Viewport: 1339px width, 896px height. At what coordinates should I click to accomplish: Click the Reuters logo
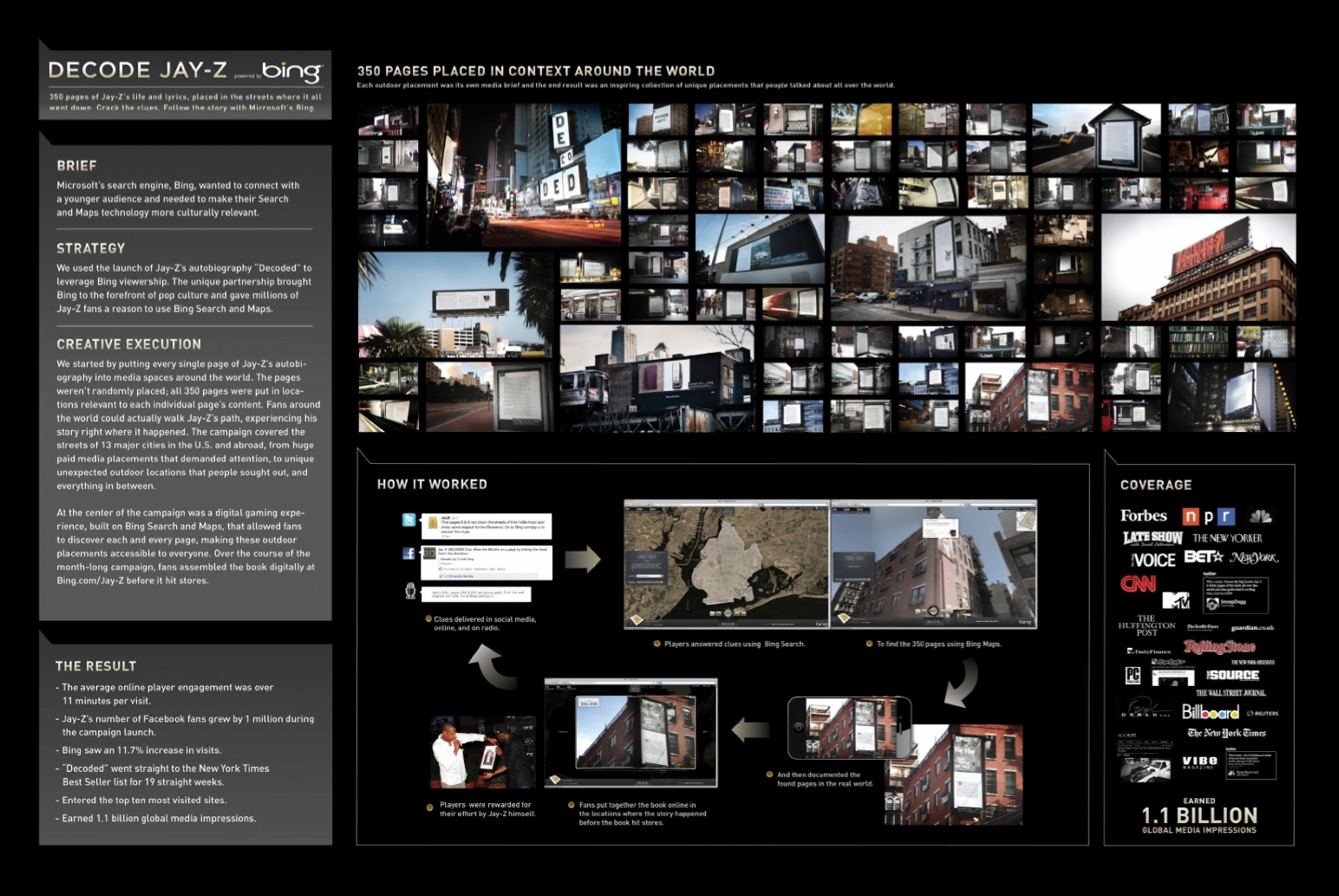pos(1263,714)
